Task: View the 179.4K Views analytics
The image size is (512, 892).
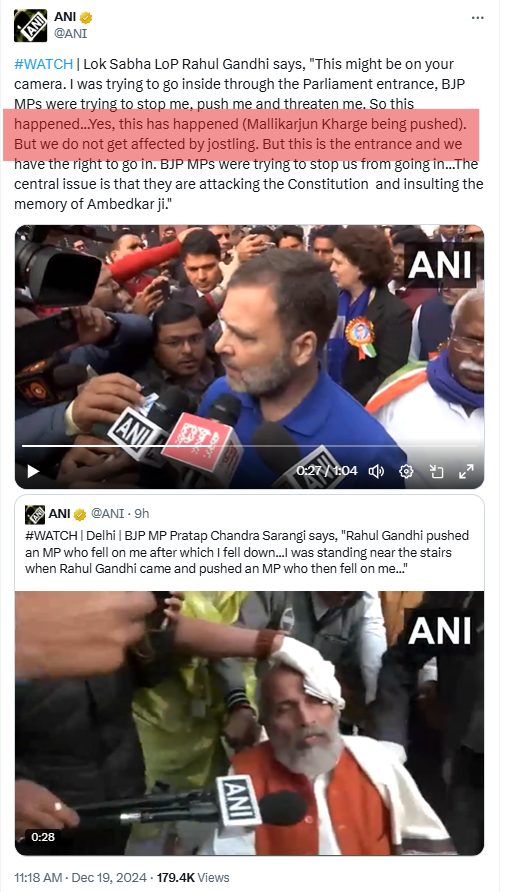Action: click(193, 877)
